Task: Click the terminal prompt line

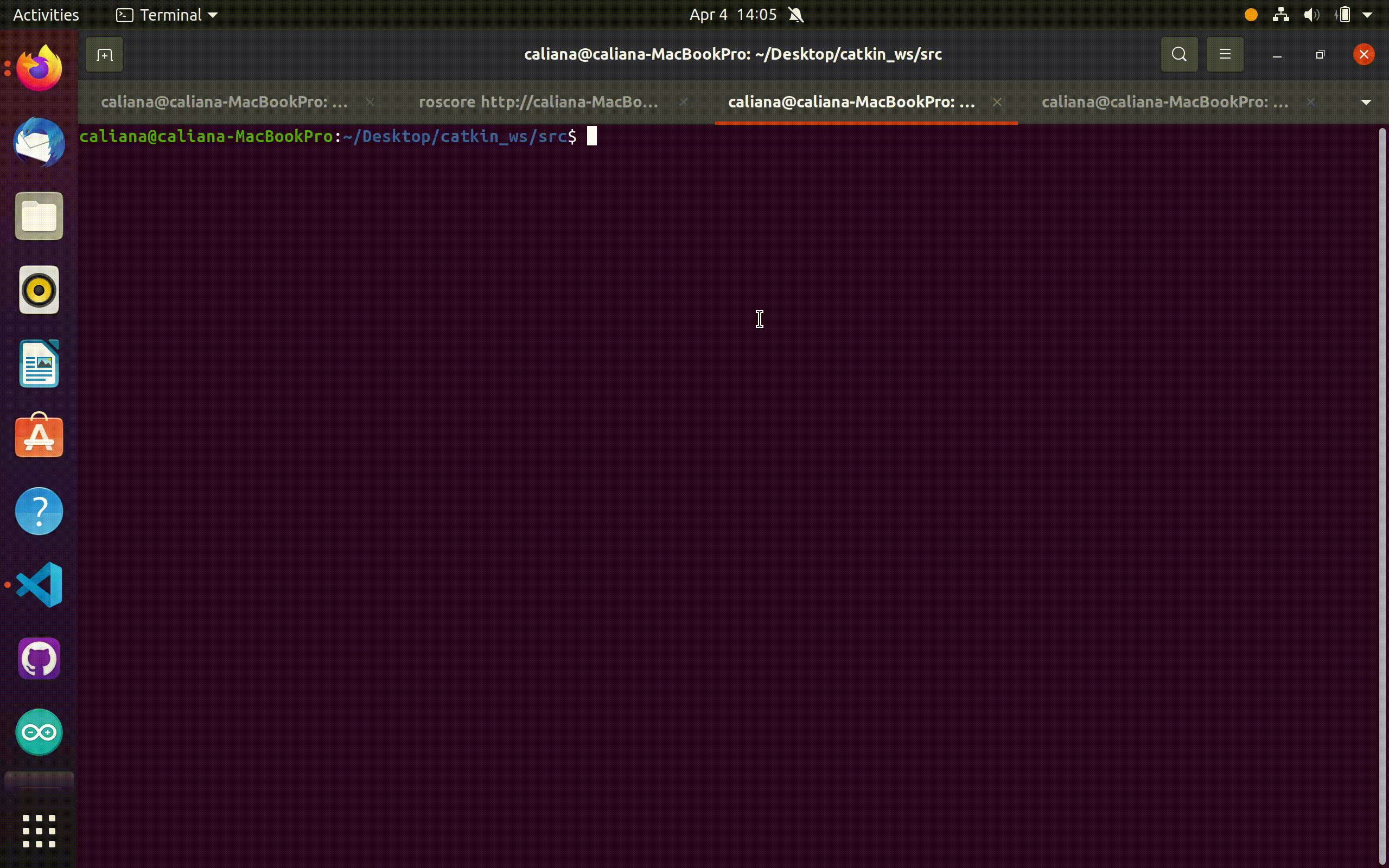Action: [x=339, y=137]
